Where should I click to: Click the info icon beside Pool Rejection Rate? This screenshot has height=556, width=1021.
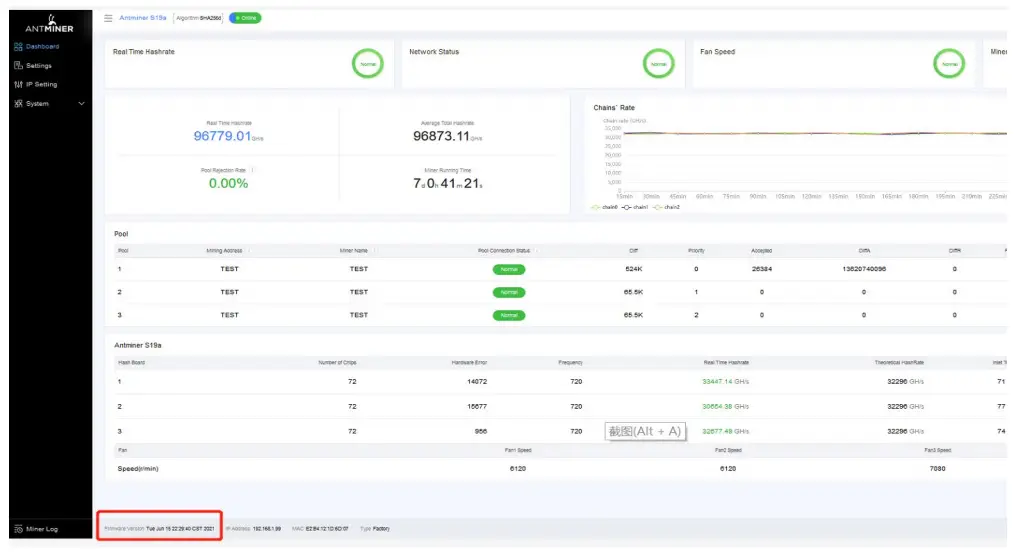(x=253, y=170)
